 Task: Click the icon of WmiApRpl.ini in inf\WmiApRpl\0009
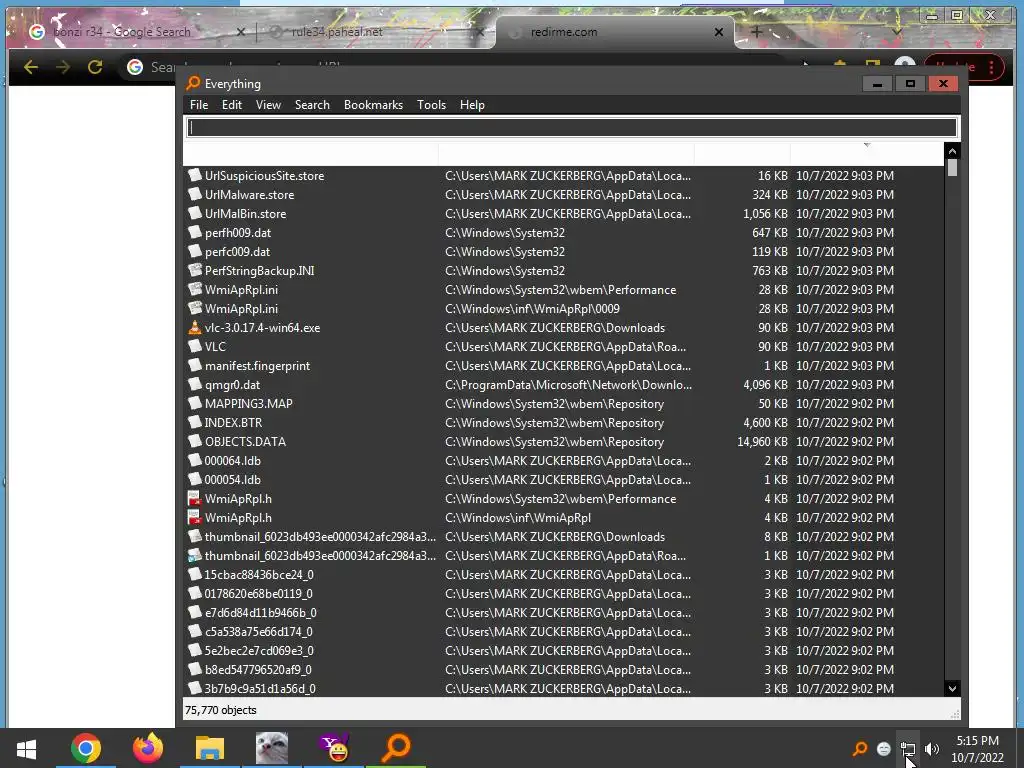[x=195, y=308]
